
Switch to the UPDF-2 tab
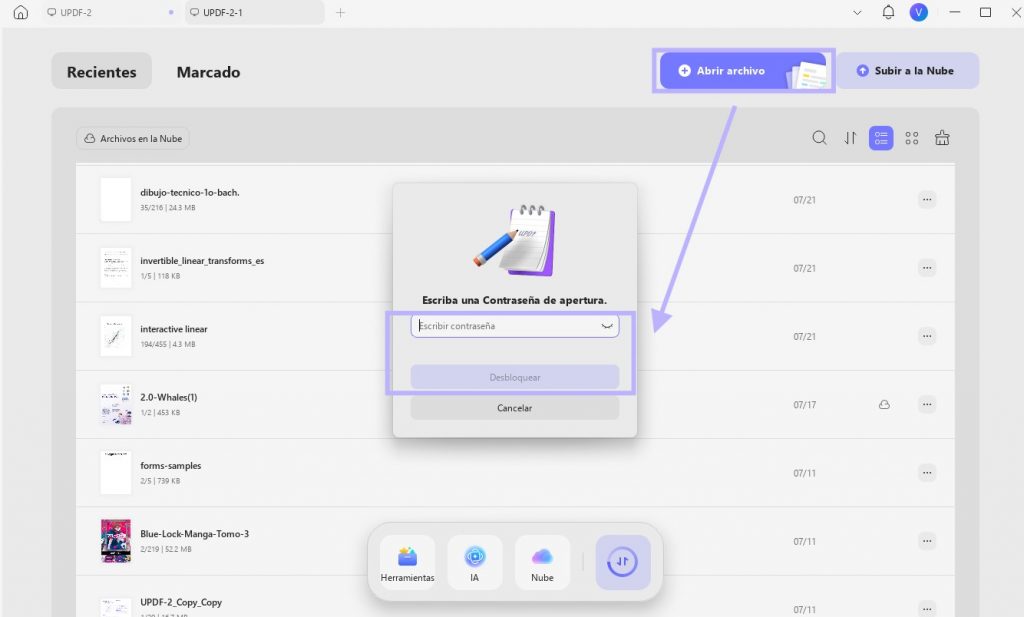pos(111,12)
